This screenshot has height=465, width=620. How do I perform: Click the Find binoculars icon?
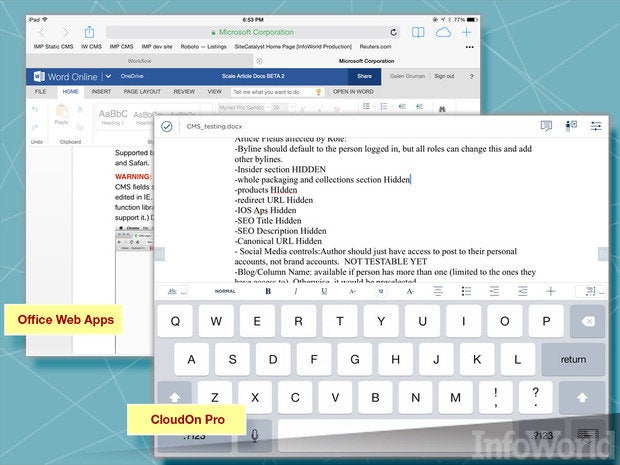442,109
